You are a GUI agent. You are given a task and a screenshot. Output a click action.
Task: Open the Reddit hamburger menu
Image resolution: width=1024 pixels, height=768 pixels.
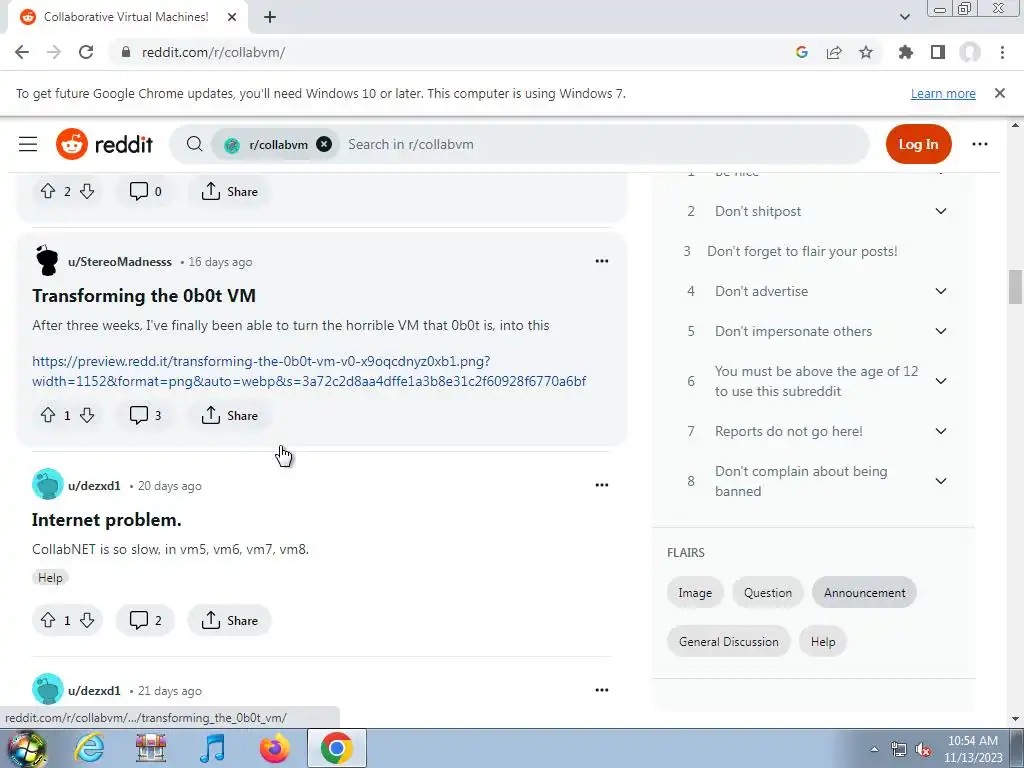click(x=28, y=144)
